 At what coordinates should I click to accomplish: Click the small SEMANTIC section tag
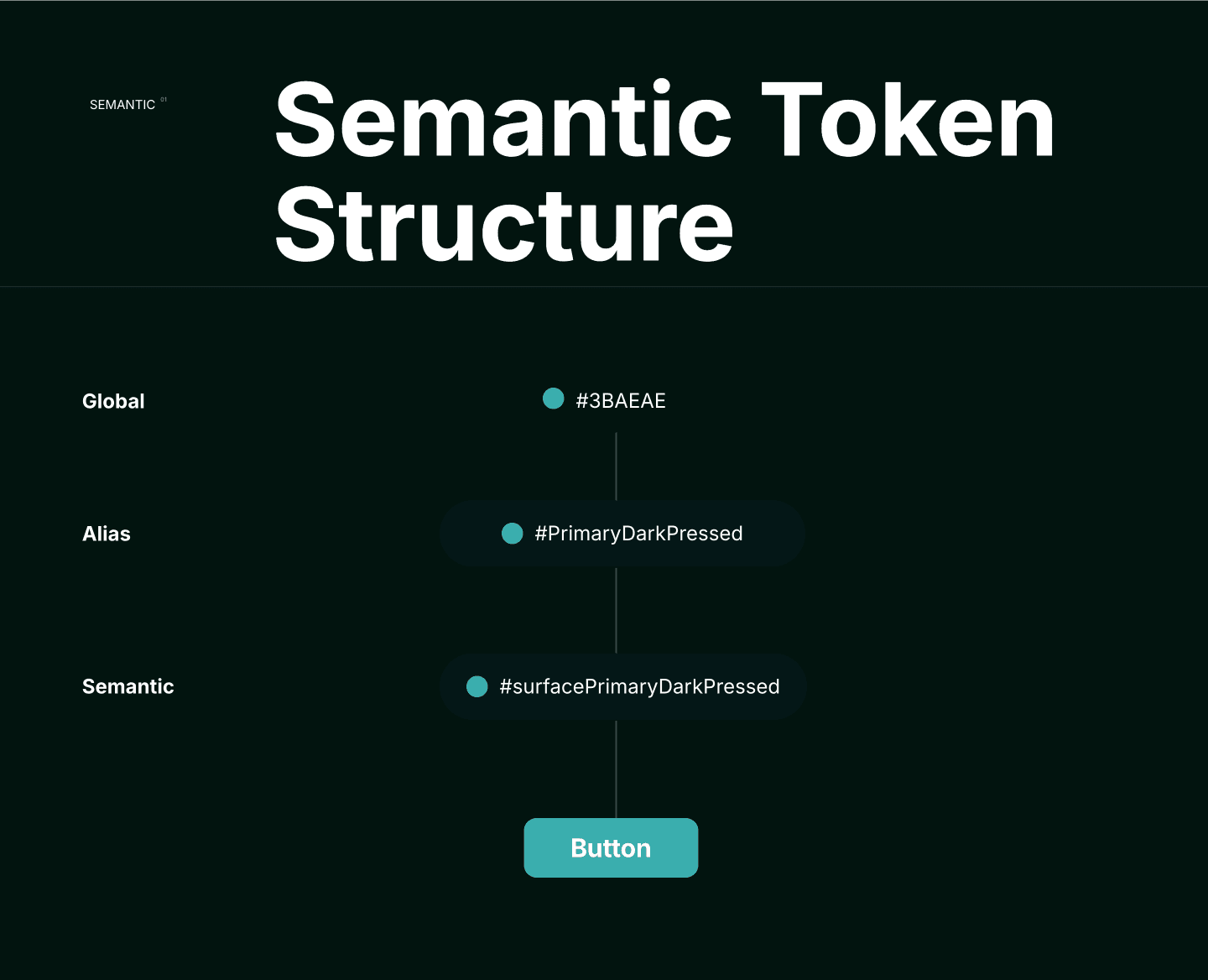point(122,105)
